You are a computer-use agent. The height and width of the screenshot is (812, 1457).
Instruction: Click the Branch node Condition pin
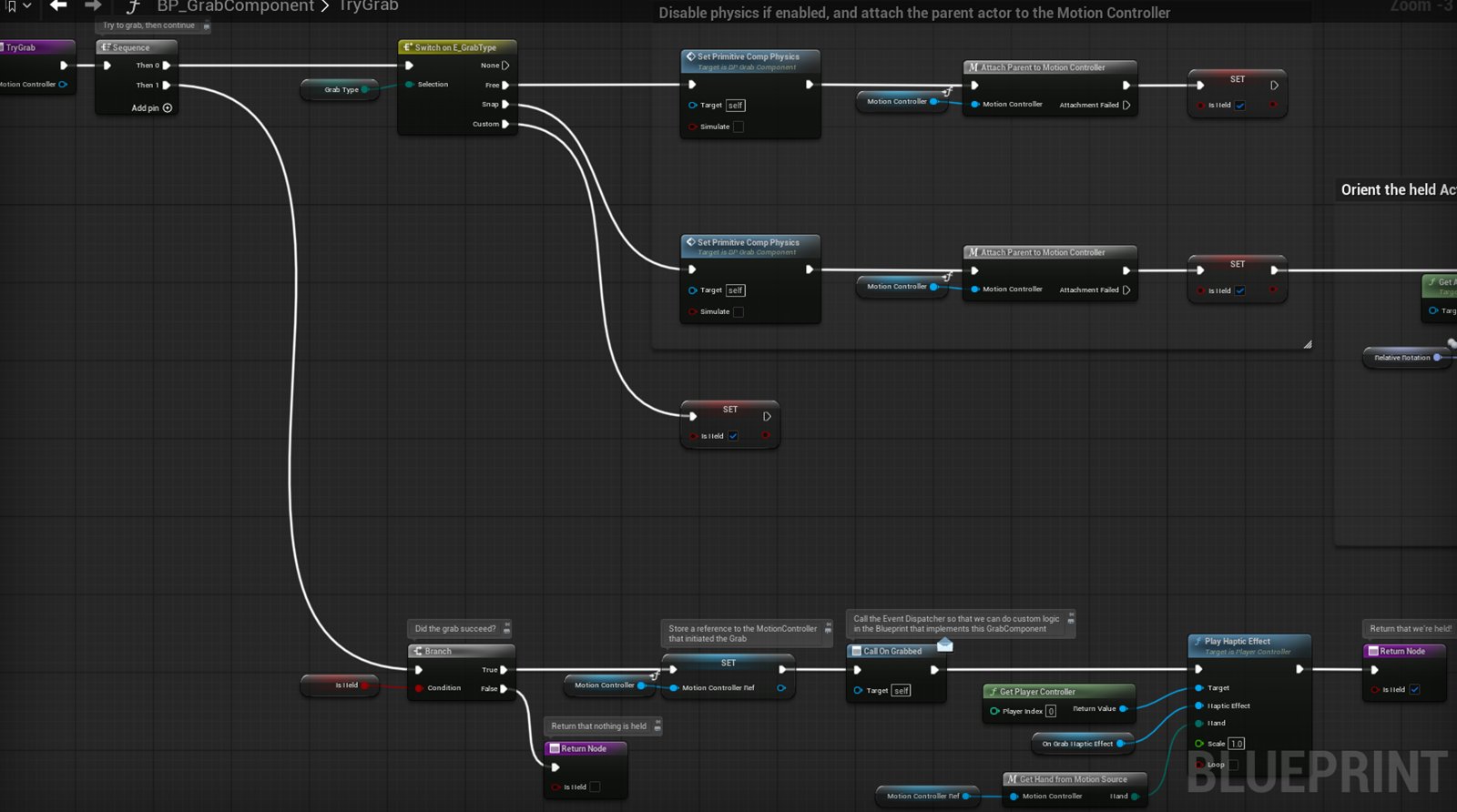[x=419, y=688]
